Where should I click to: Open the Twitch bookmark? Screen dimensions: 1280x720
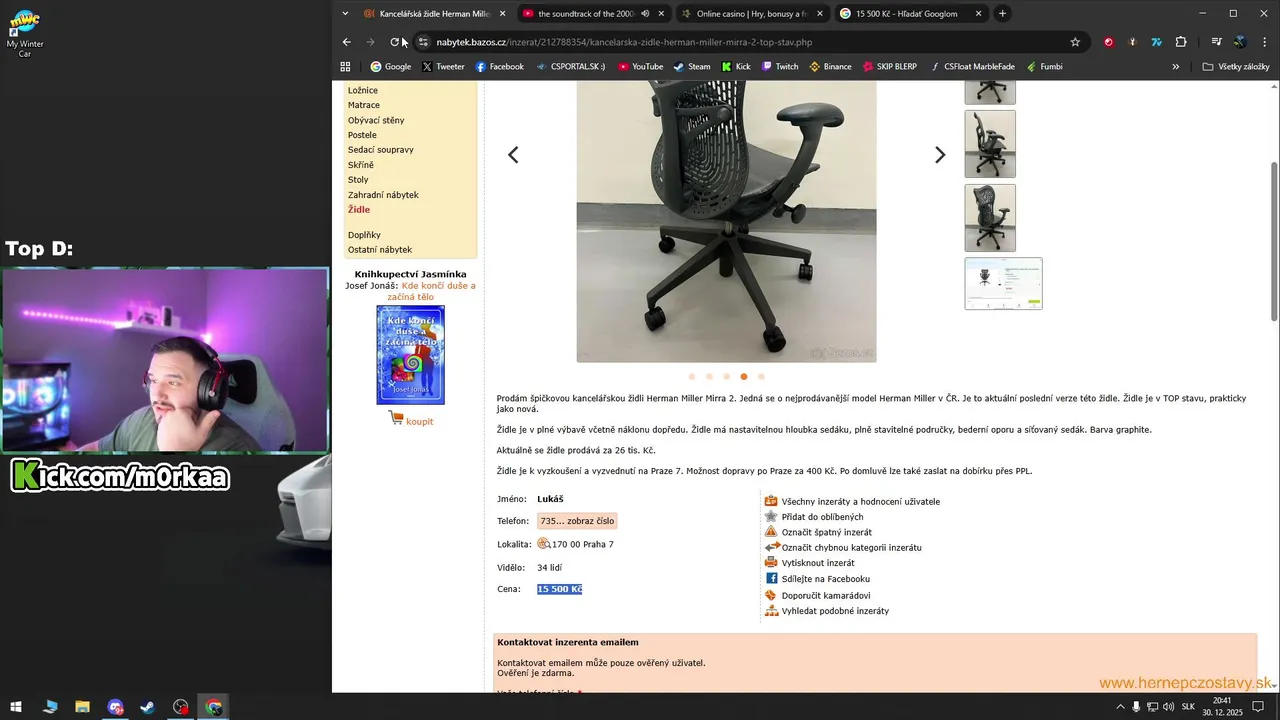tap(779, 67)
